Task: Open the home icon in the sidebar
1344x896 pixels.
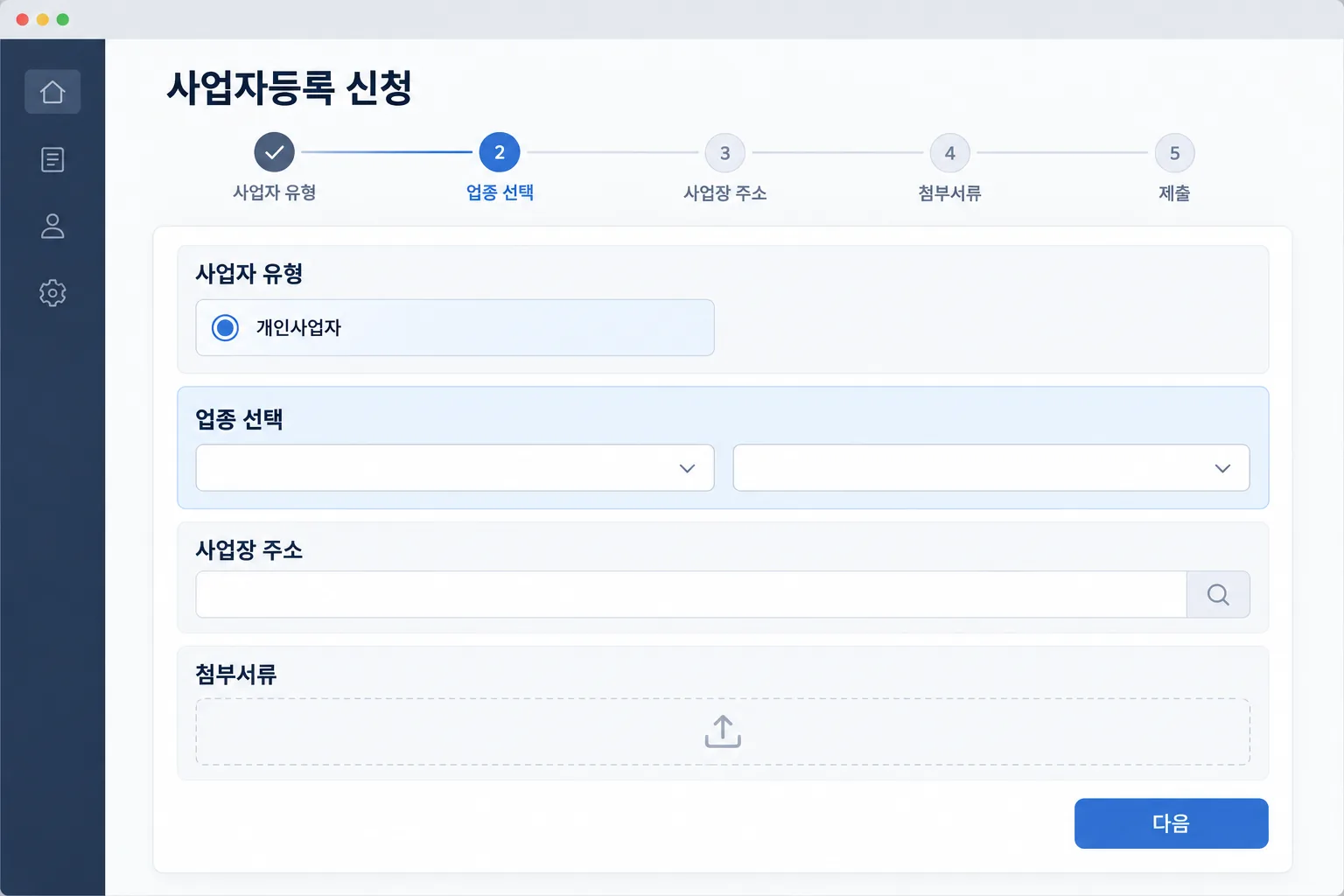Action: pyautogui.click(x=52, y=92)
